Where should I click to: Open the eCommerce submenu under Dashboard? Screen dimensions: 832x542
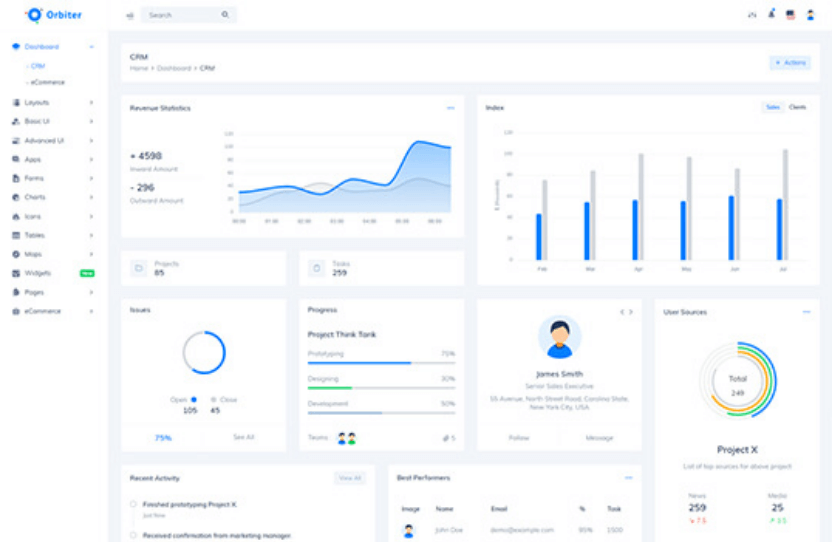tap(48, 82)
